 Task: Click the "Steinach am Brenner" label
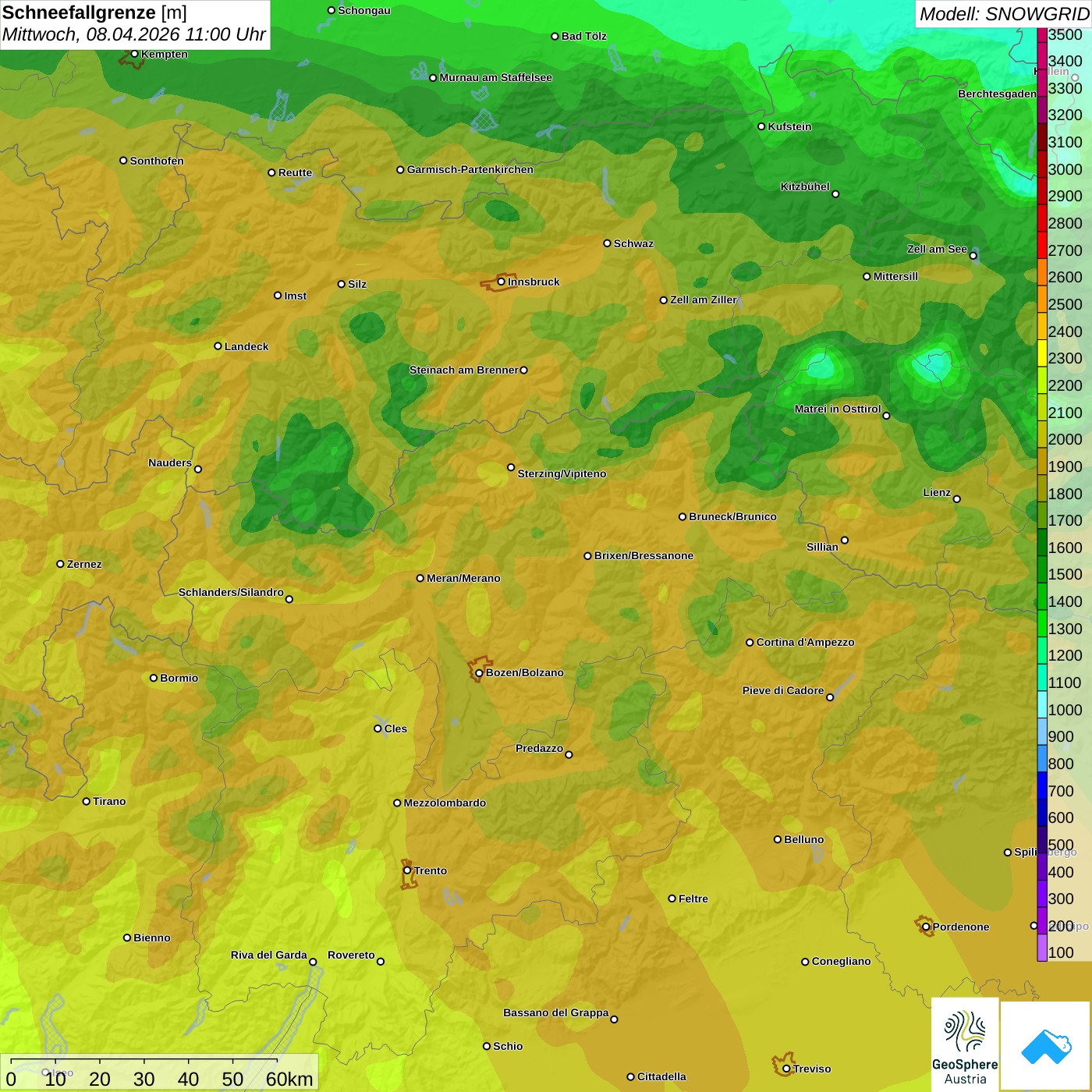click(464, 370)
